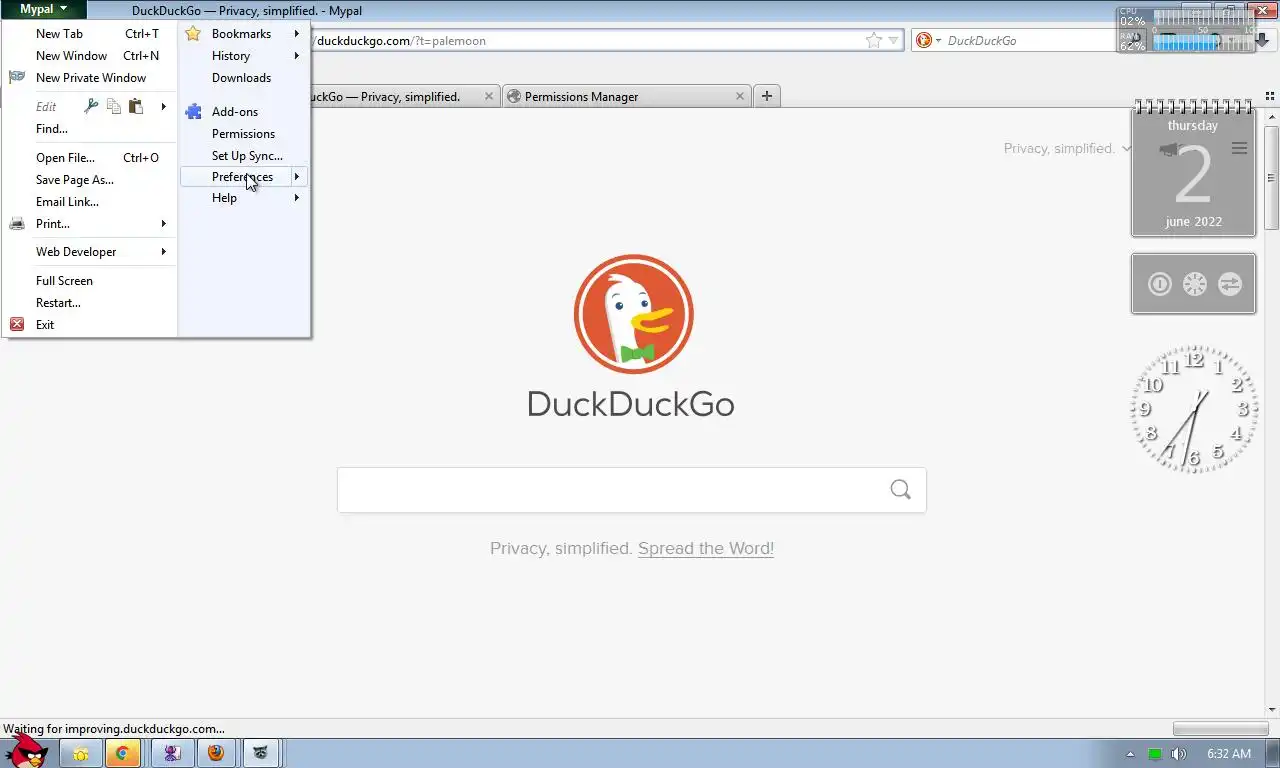Expand the Print submenu arrow
Image resolution: width=1280 pixels, height=768 pixels.
tap(164, 224)
